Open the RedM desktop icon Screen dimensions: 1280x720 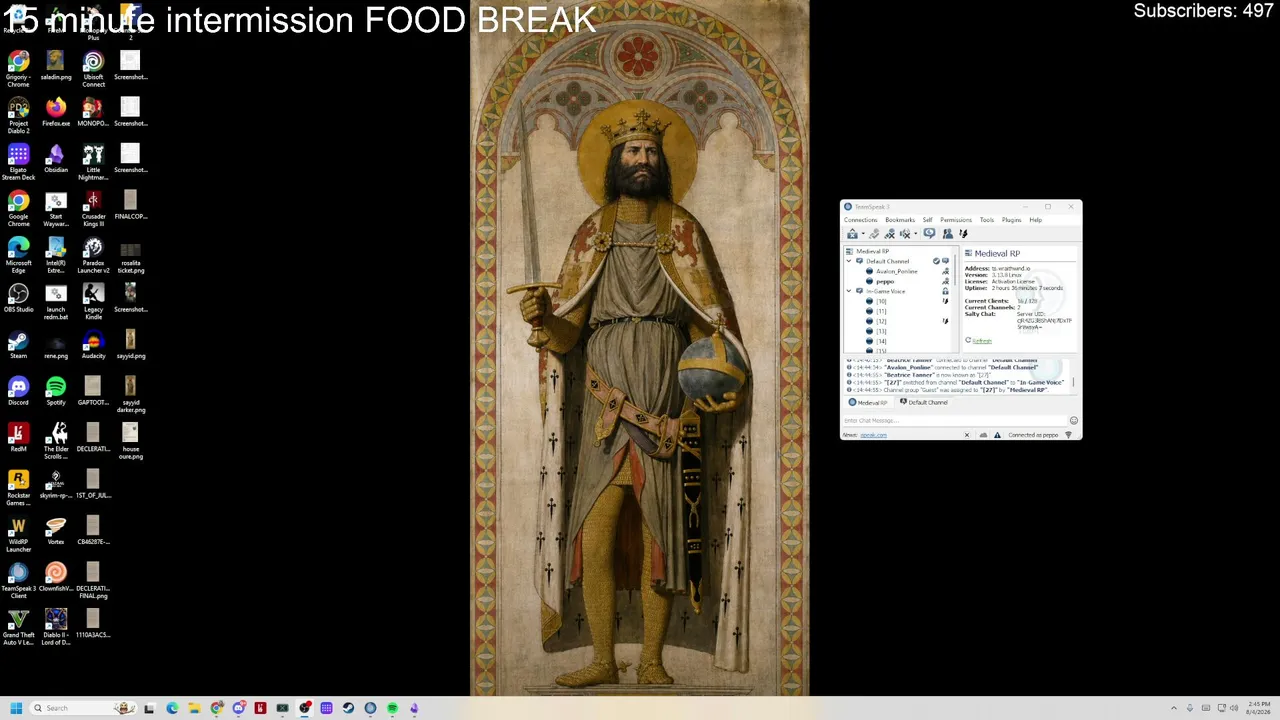[18, 437]
